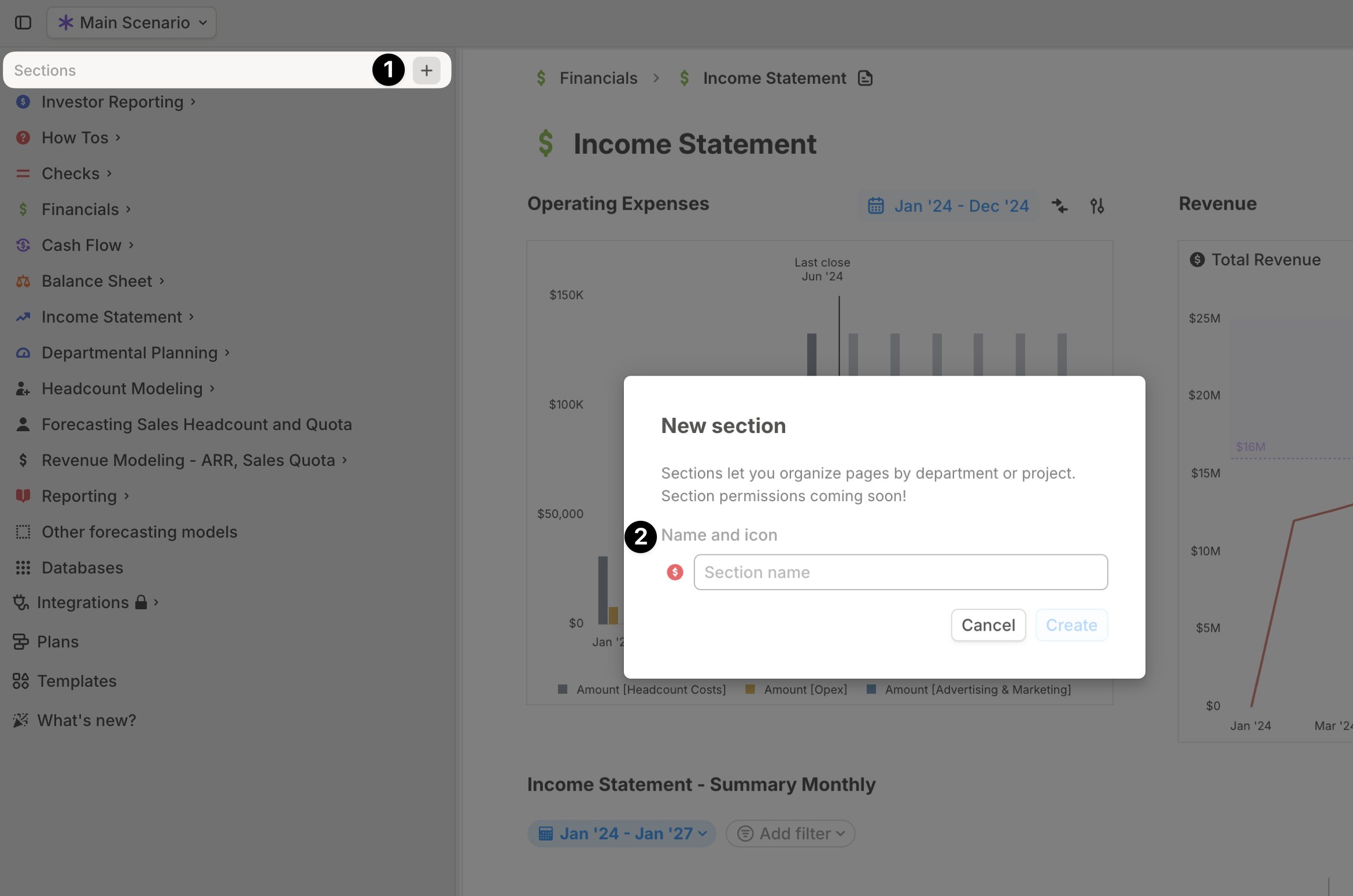Open What's new? announcements
The height and width of the screenshot is (896, 1353).
(x=86, y=720)
